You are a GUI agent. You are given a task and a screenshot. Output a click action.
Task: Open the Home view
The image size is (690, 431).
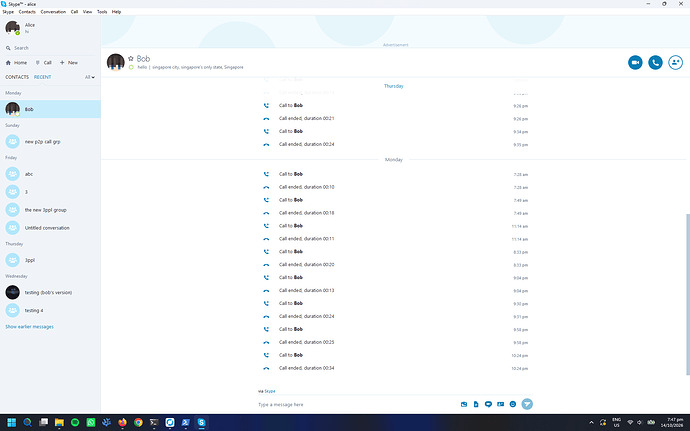pos(16,63)
